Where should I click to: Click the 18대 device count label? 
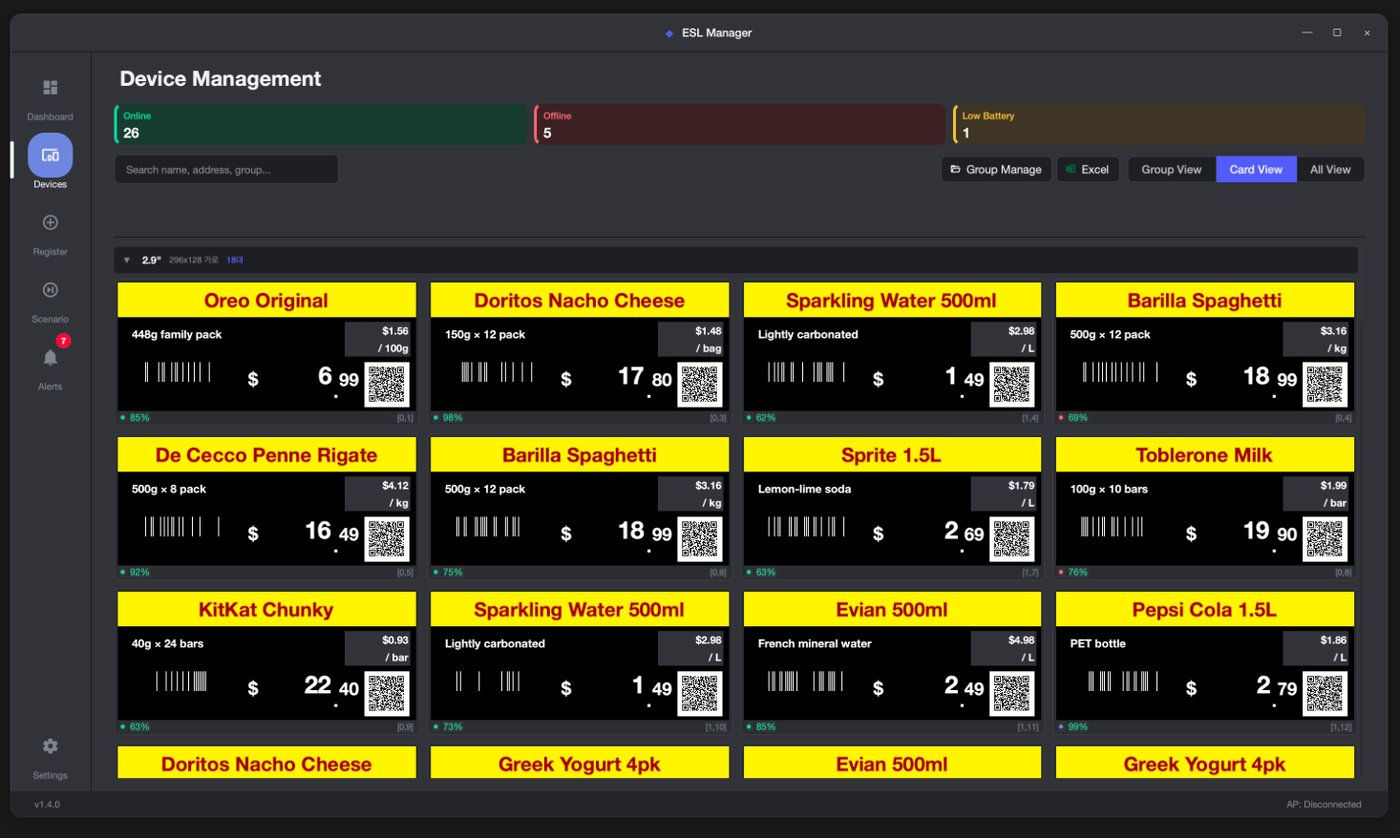point(235,260)
